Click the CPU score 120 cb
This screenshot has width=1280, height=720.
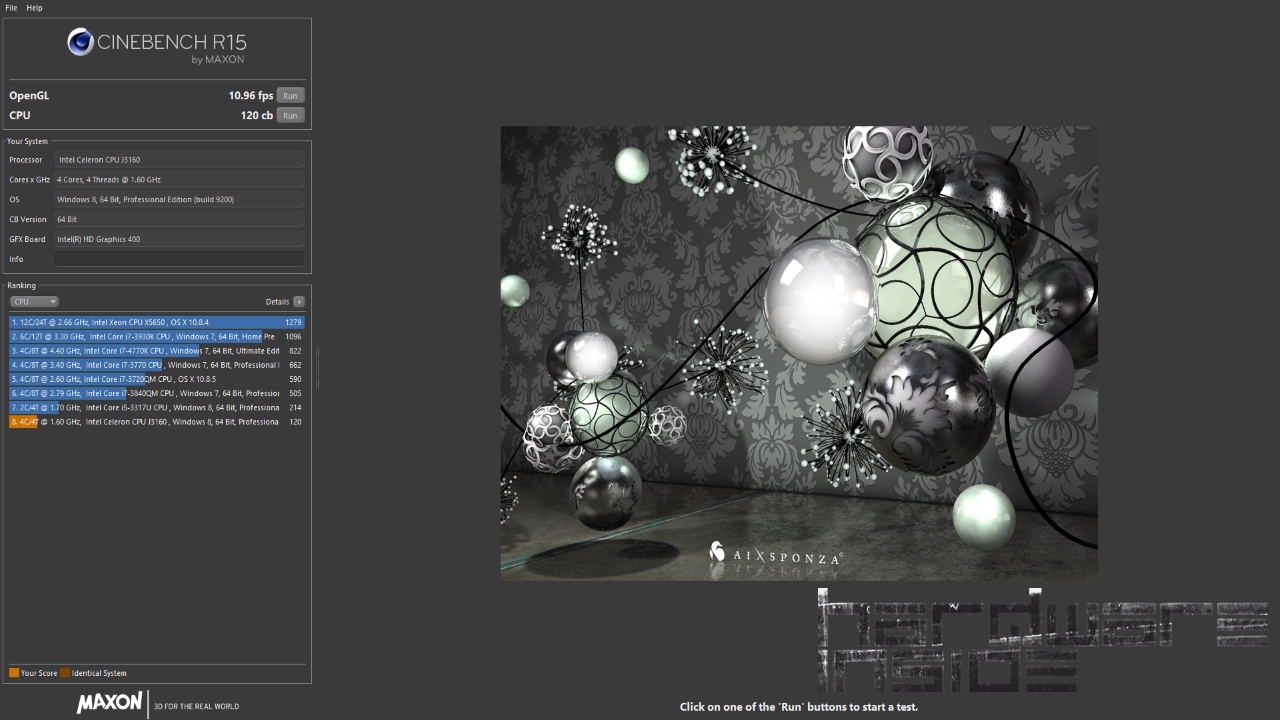(x=257, y=116)
